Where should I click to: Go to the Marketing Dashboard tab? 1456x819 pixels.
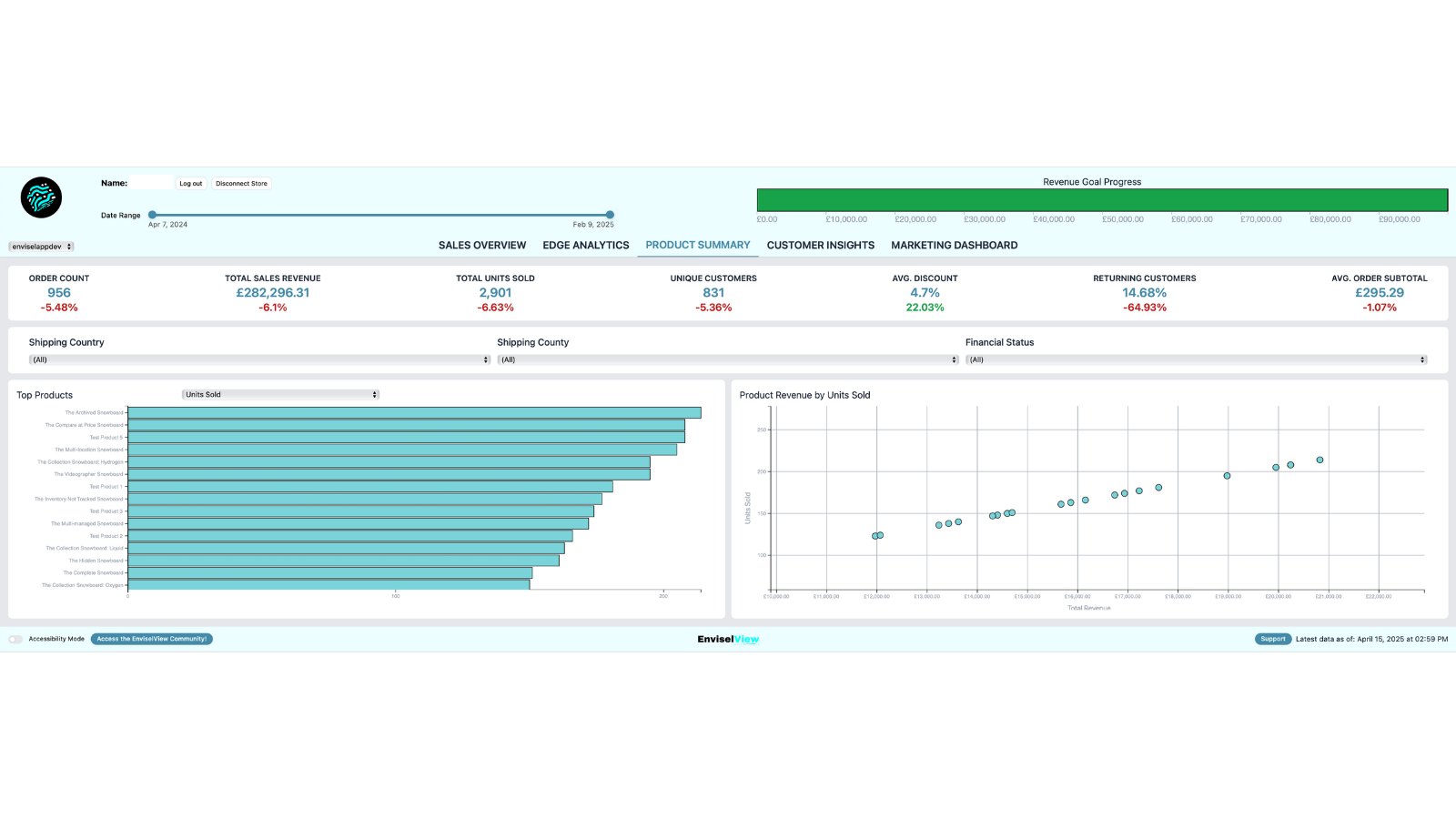coord(955,245)
